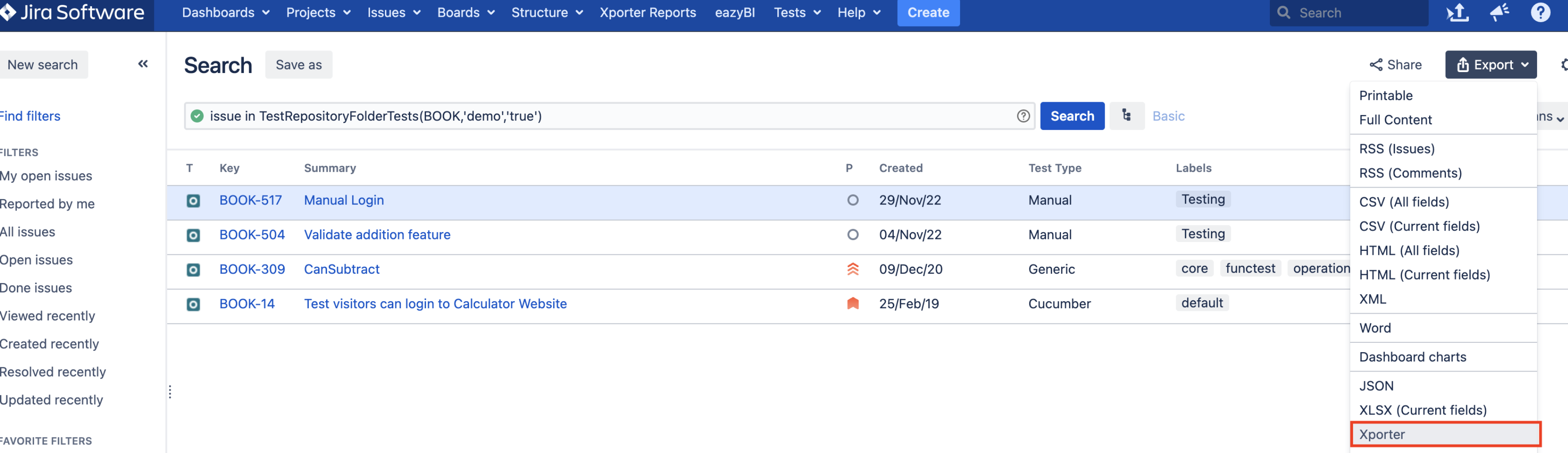Choose XLSX (Current fields) export option
This screenshot has height=453, width=1568.
point(1443,411)
